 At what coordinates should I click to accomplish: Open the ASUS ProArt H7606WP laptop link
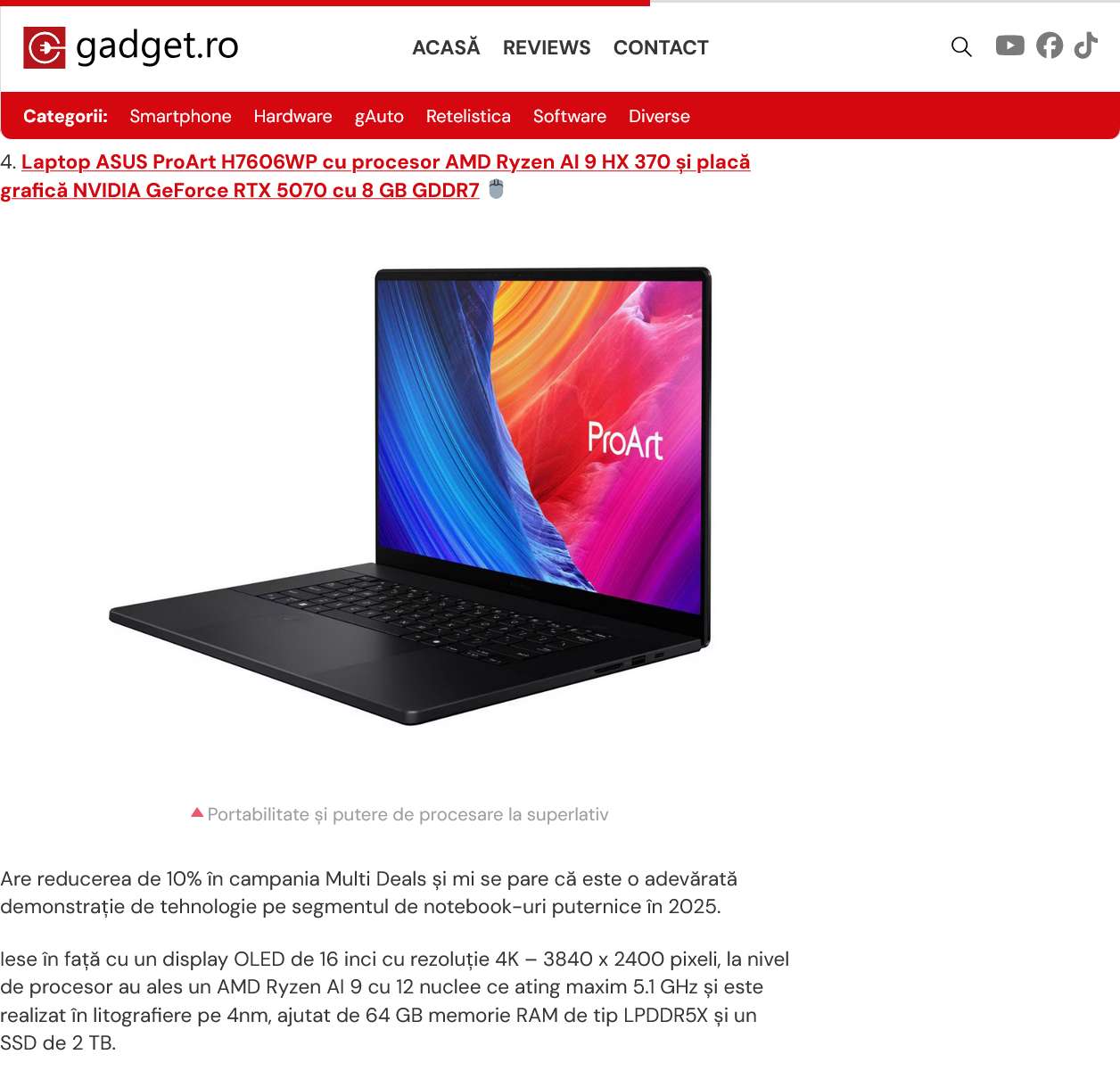(375, 176)
